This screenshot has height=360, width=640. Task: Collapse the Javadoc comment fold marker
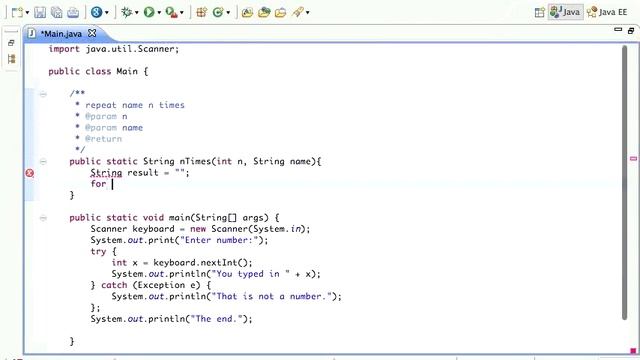pyautogui.click(x=43, y=94)
